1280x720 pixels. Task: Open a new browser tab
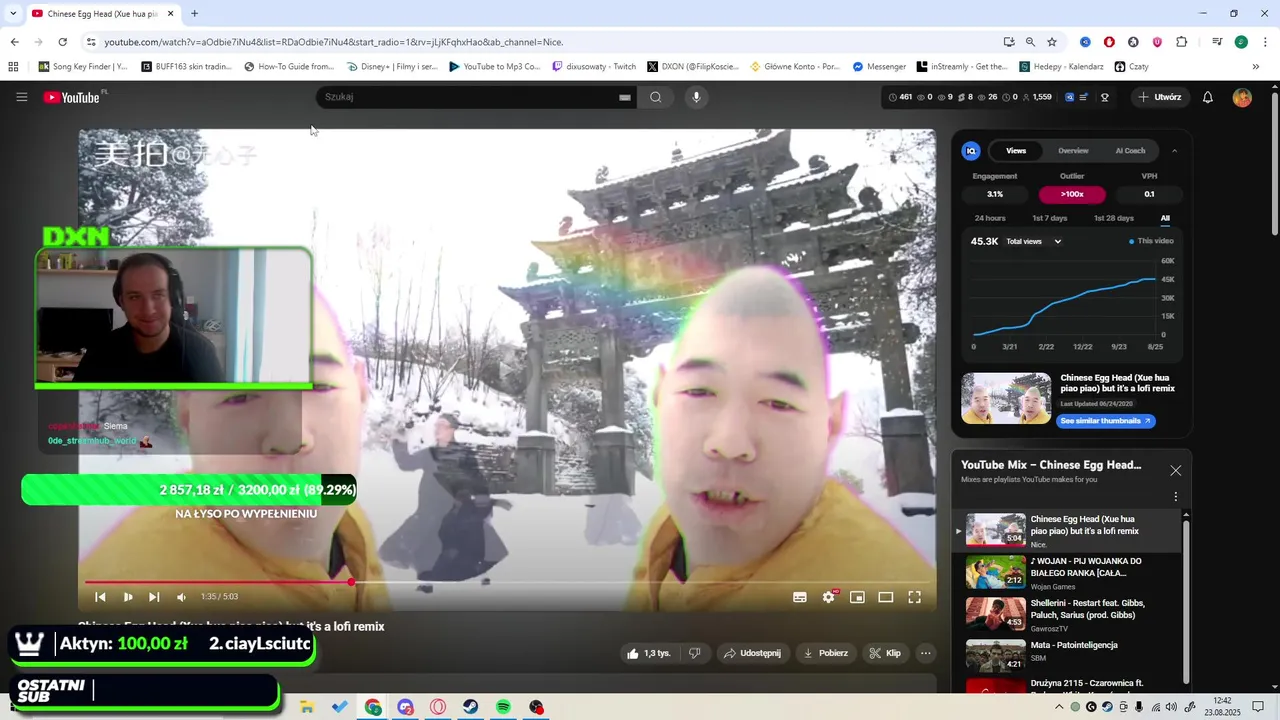[194, 14]
